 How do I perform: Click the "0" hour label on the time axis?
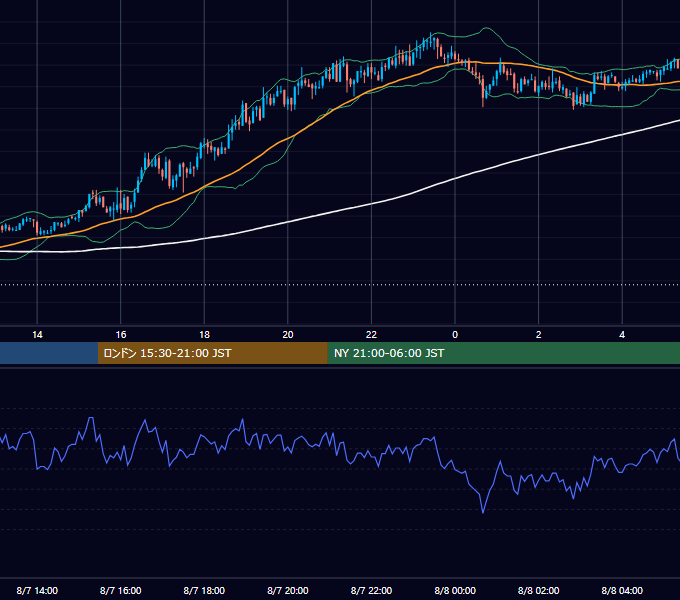click(455, 335)
